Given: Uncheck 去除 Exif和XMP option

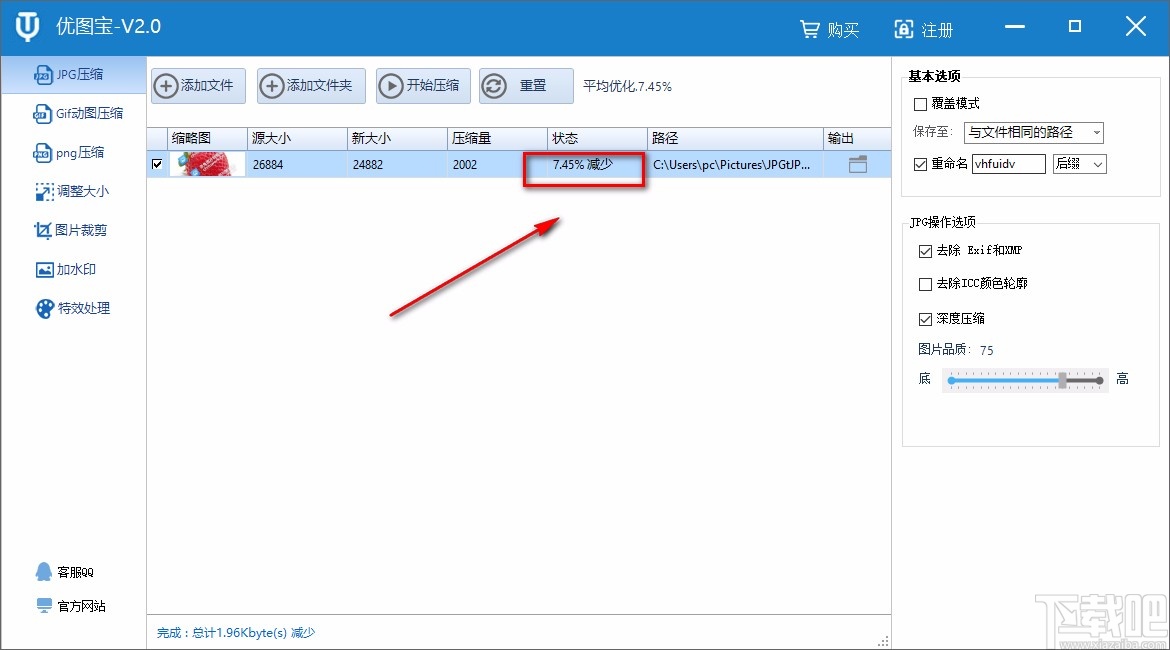Looking at the screenshot, I should [x=925, y=251].
